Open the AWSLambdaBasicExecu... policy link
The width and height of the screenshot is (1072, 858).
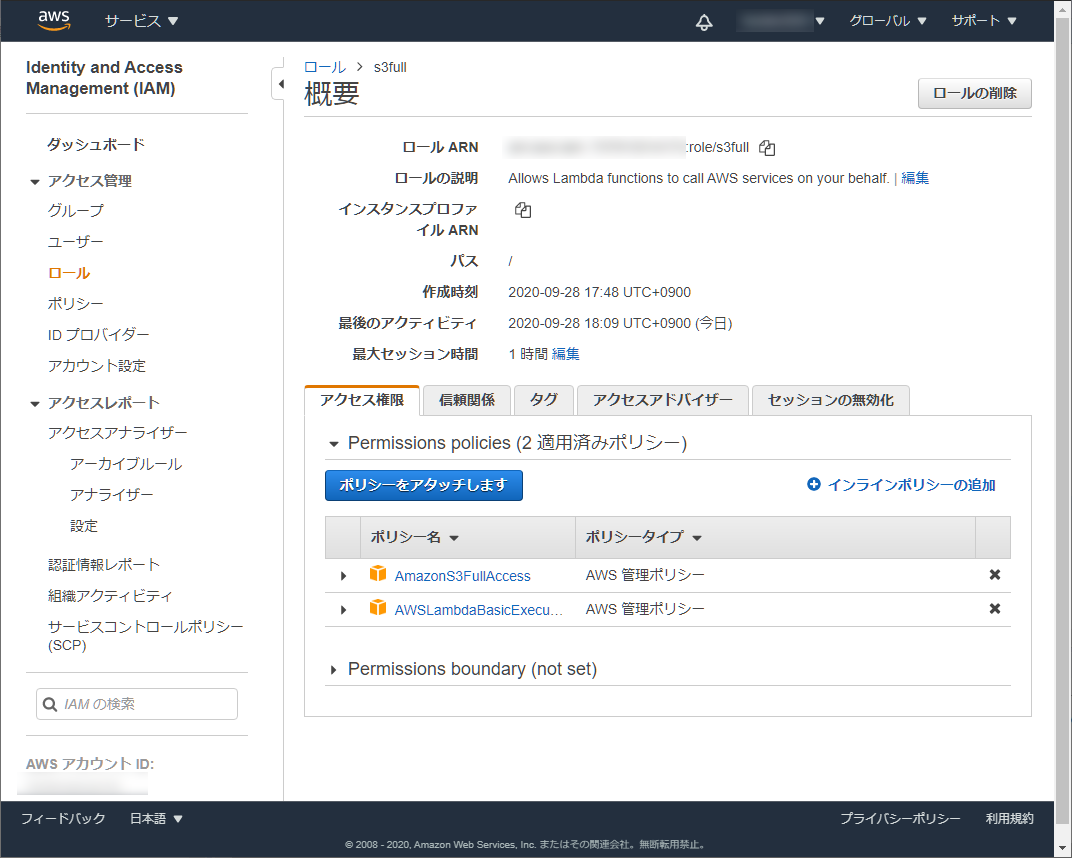(479, 610)
